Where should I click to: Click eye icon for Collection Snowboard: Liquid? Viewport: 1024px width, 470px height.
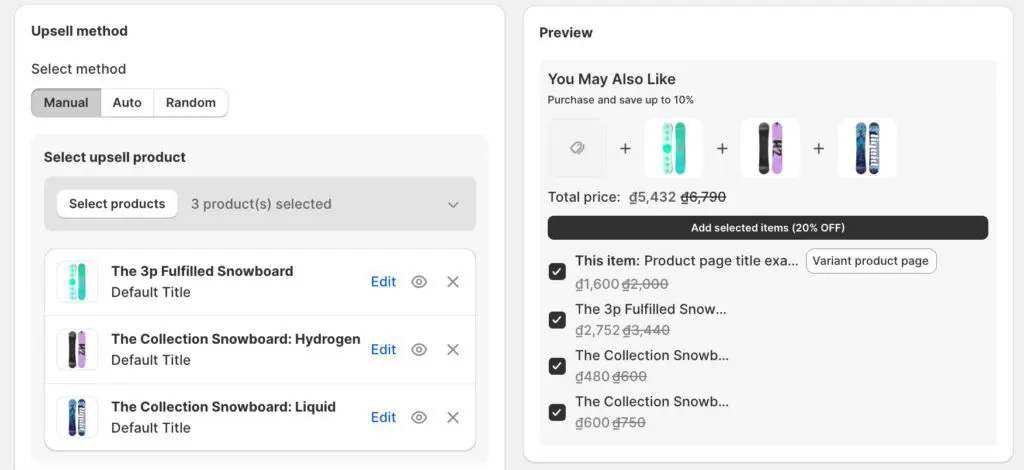[419, 418]
